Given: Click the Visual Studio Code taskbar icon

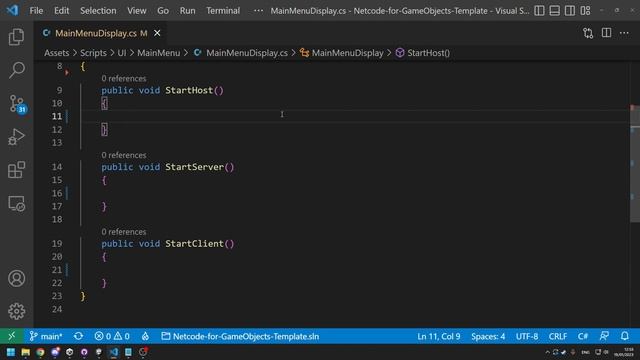Looking at the screenshot, I should 114,352.
